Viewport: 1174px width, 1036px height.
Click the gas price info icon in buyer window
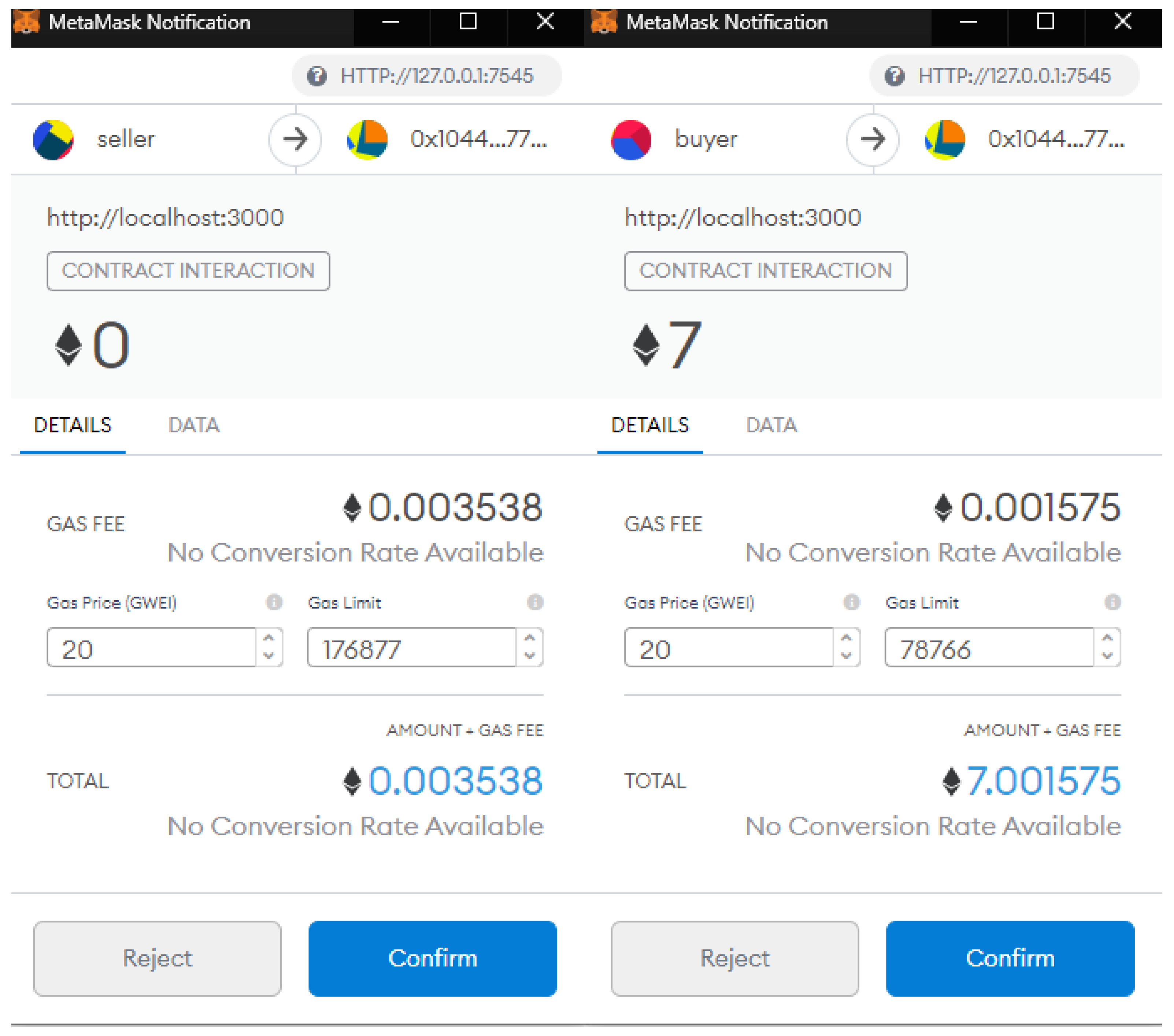click(x=851, y=602)
